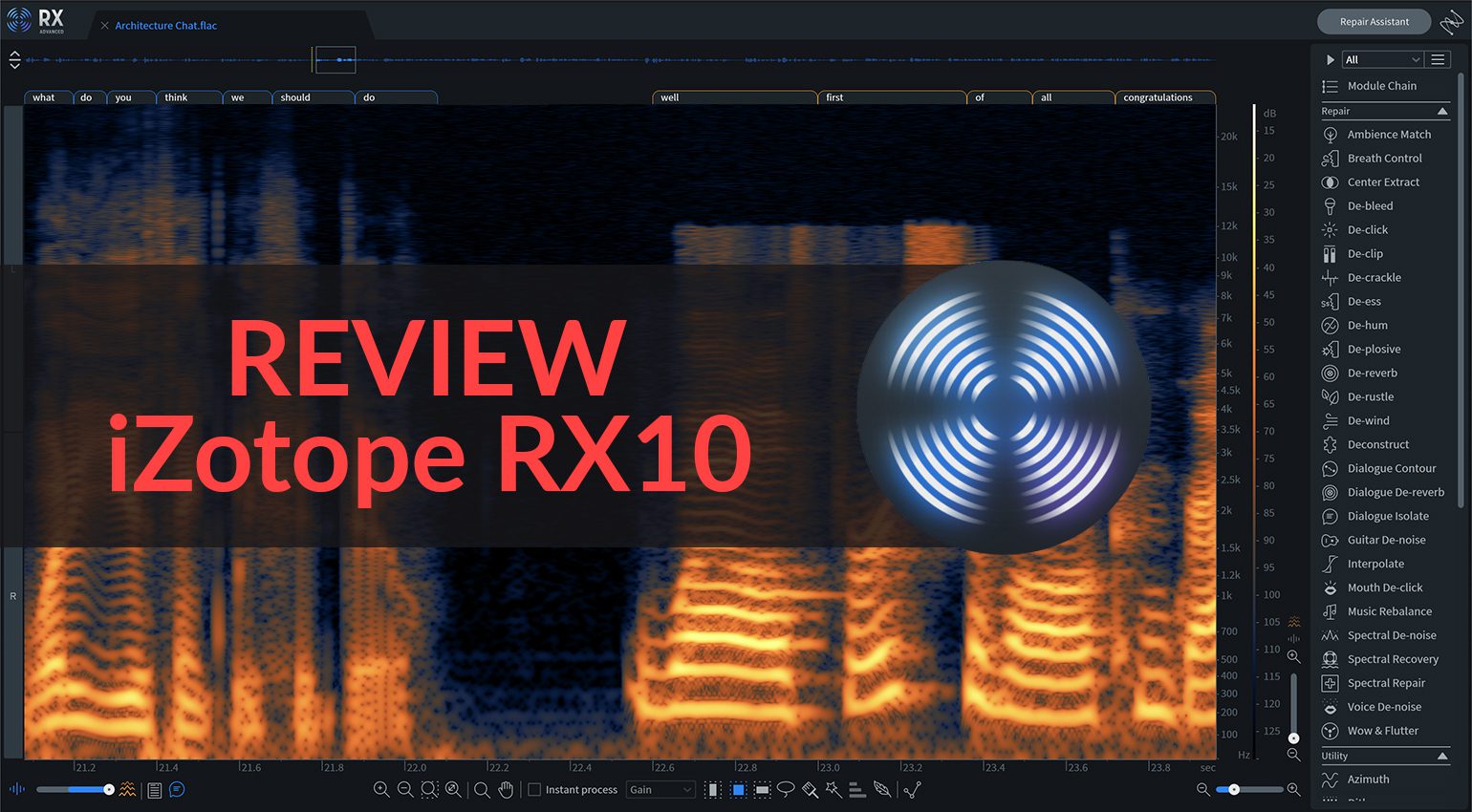The image size is (1472, 812).
Task: Select the De-click module in the Repair panel
Action: [x=1368, y=229]
